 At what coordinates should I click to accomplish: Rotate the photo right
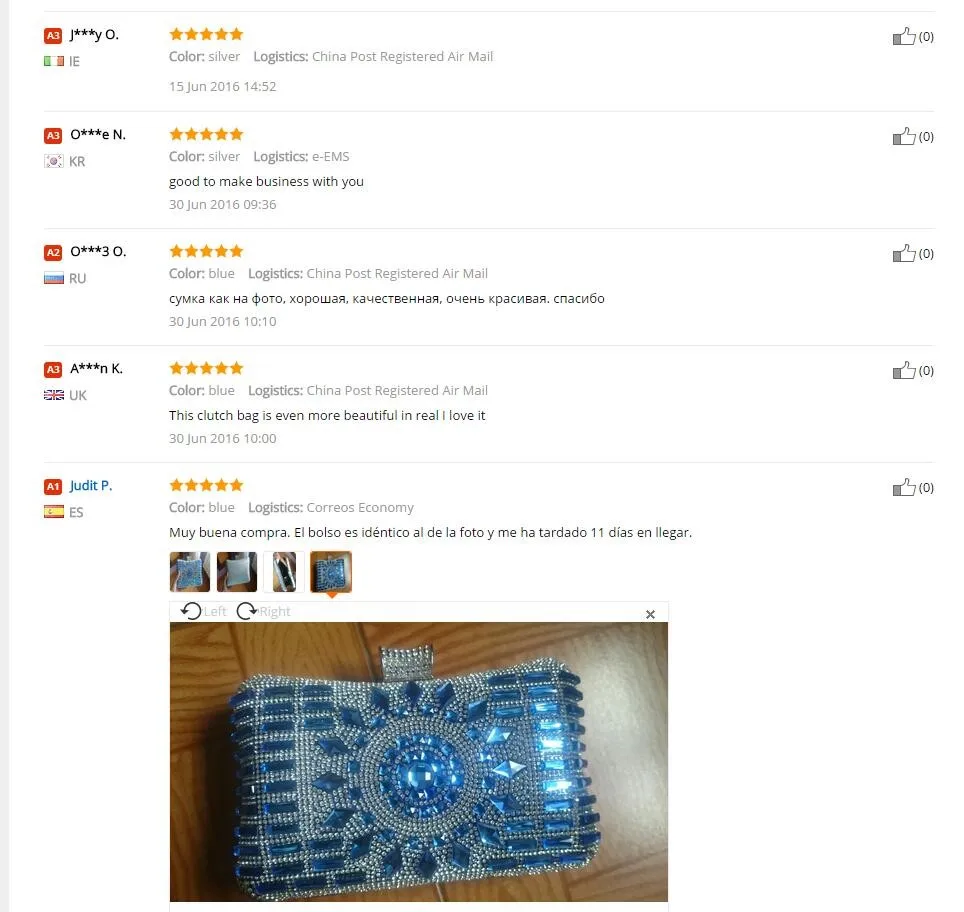[x=263, y=611]
